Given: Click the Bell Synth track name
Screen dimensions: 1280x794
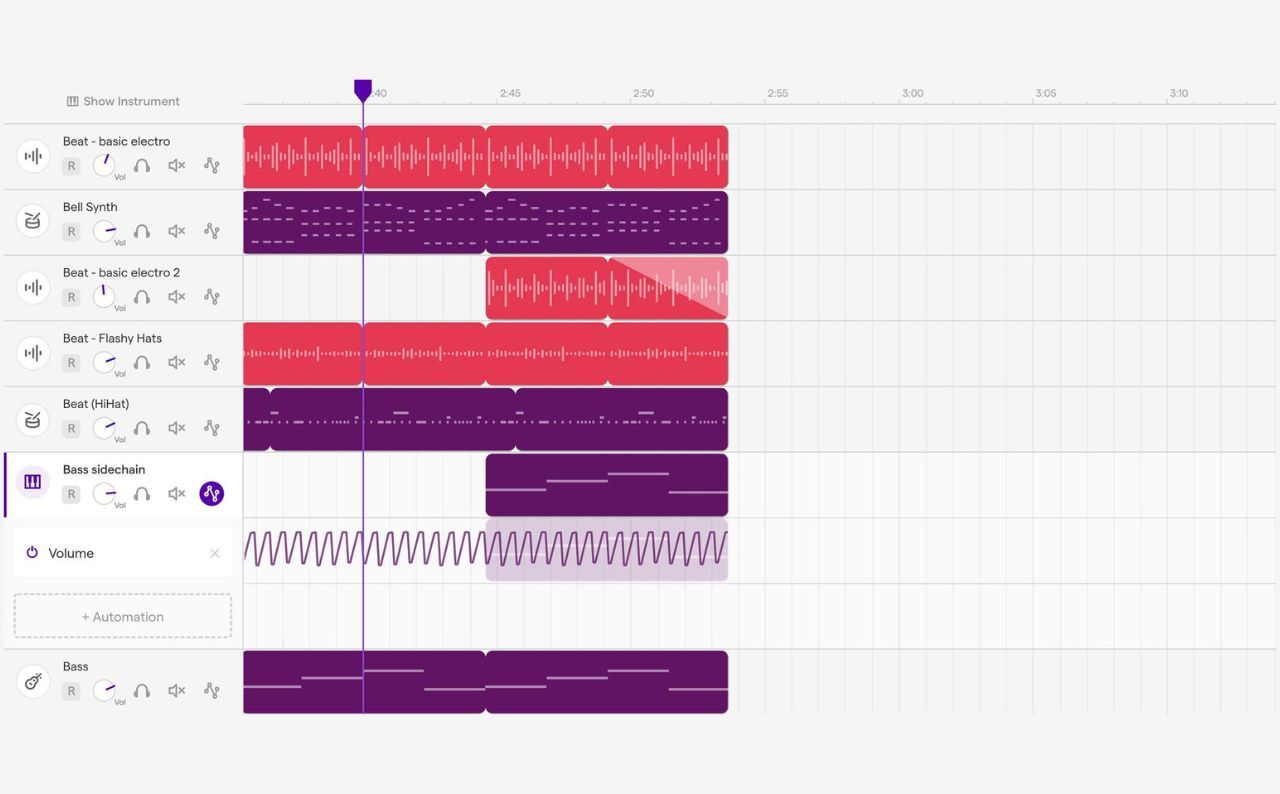Looking at the screenshot, I should click(x=90, y=207).
